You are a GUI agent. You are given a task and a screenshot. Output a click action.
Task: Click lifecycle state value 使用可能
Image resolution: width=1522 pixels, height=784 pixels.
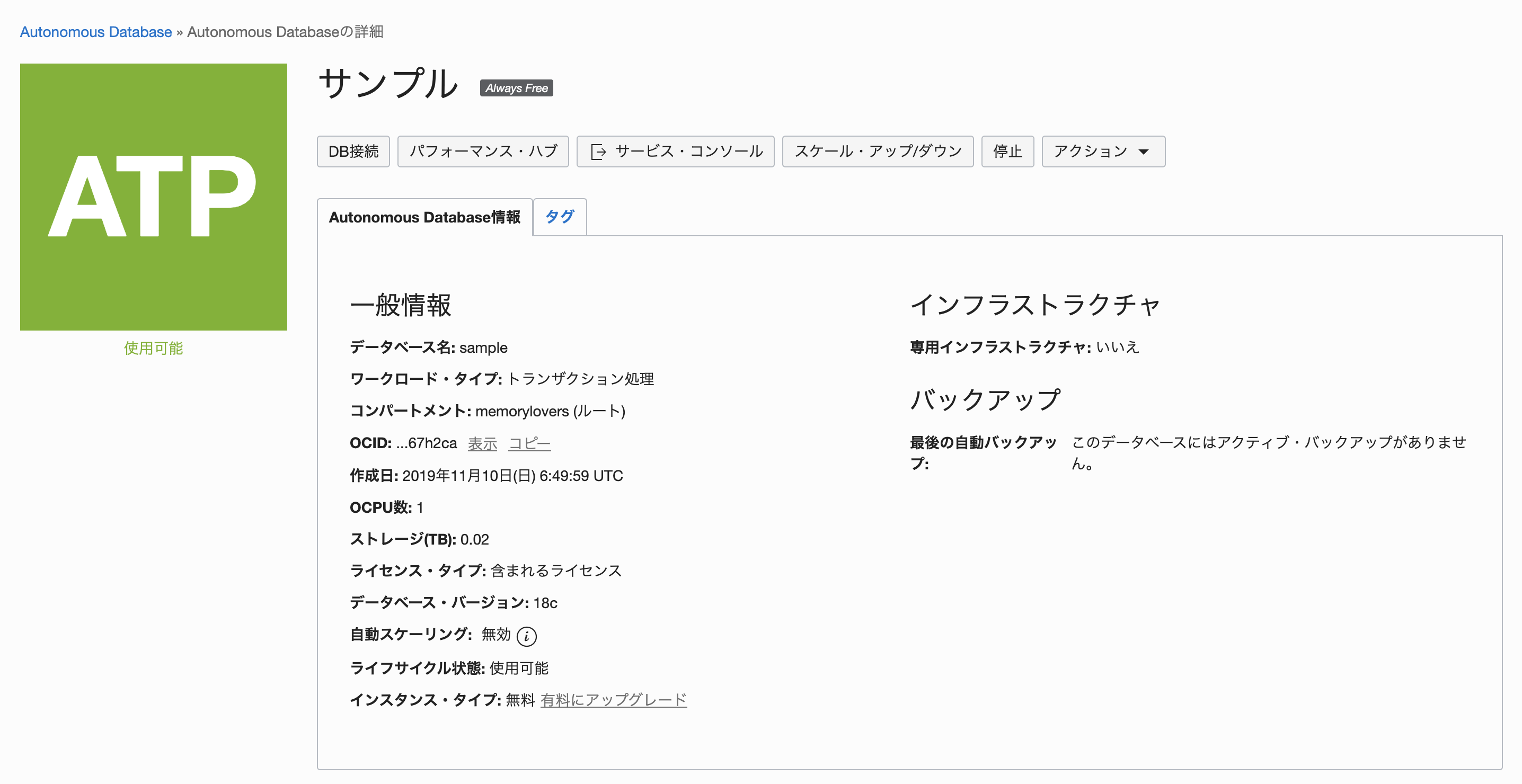tap(519, 668)
